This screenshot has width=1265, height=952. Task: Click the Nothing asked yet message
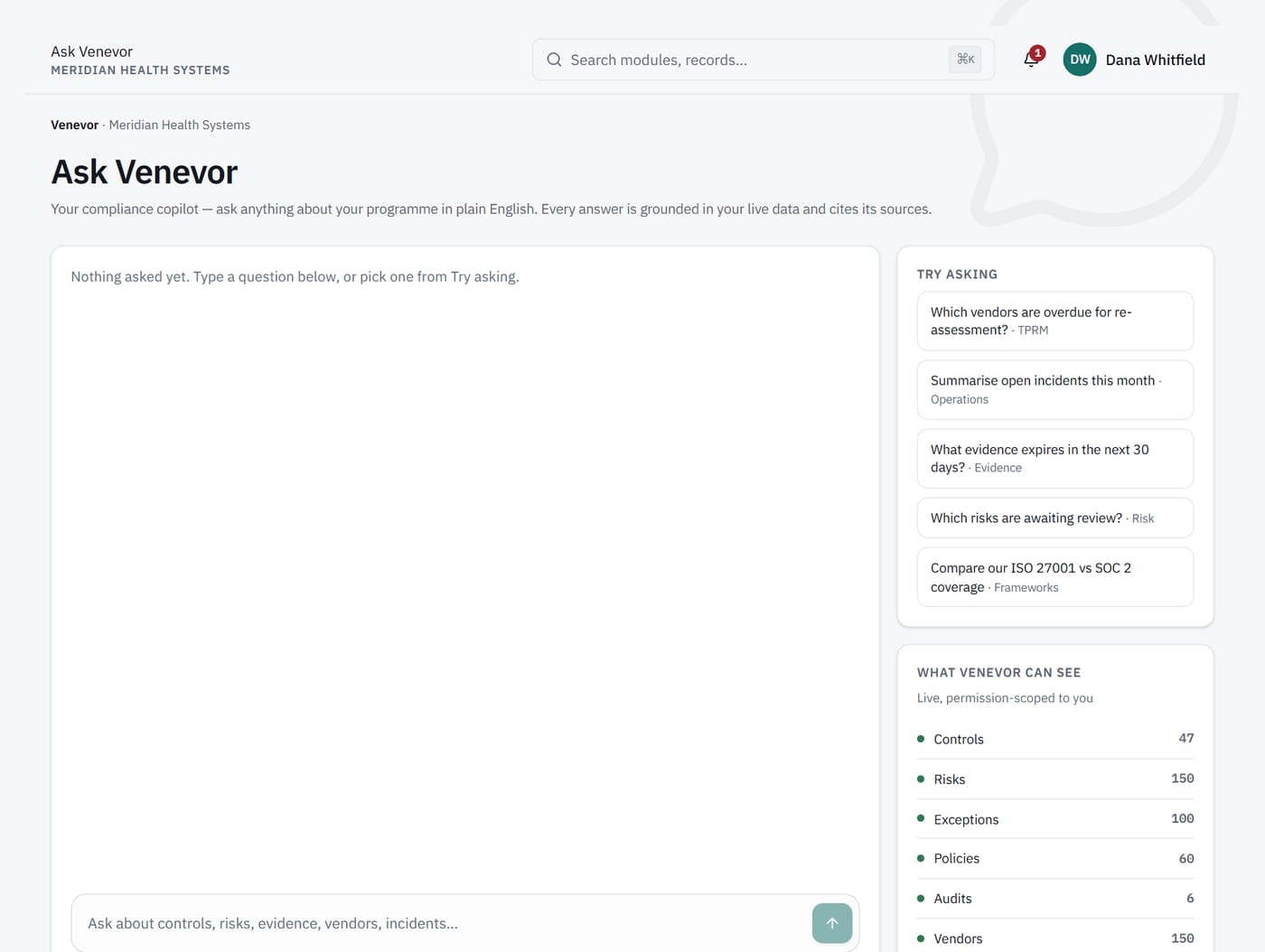(x=295, y=276)
